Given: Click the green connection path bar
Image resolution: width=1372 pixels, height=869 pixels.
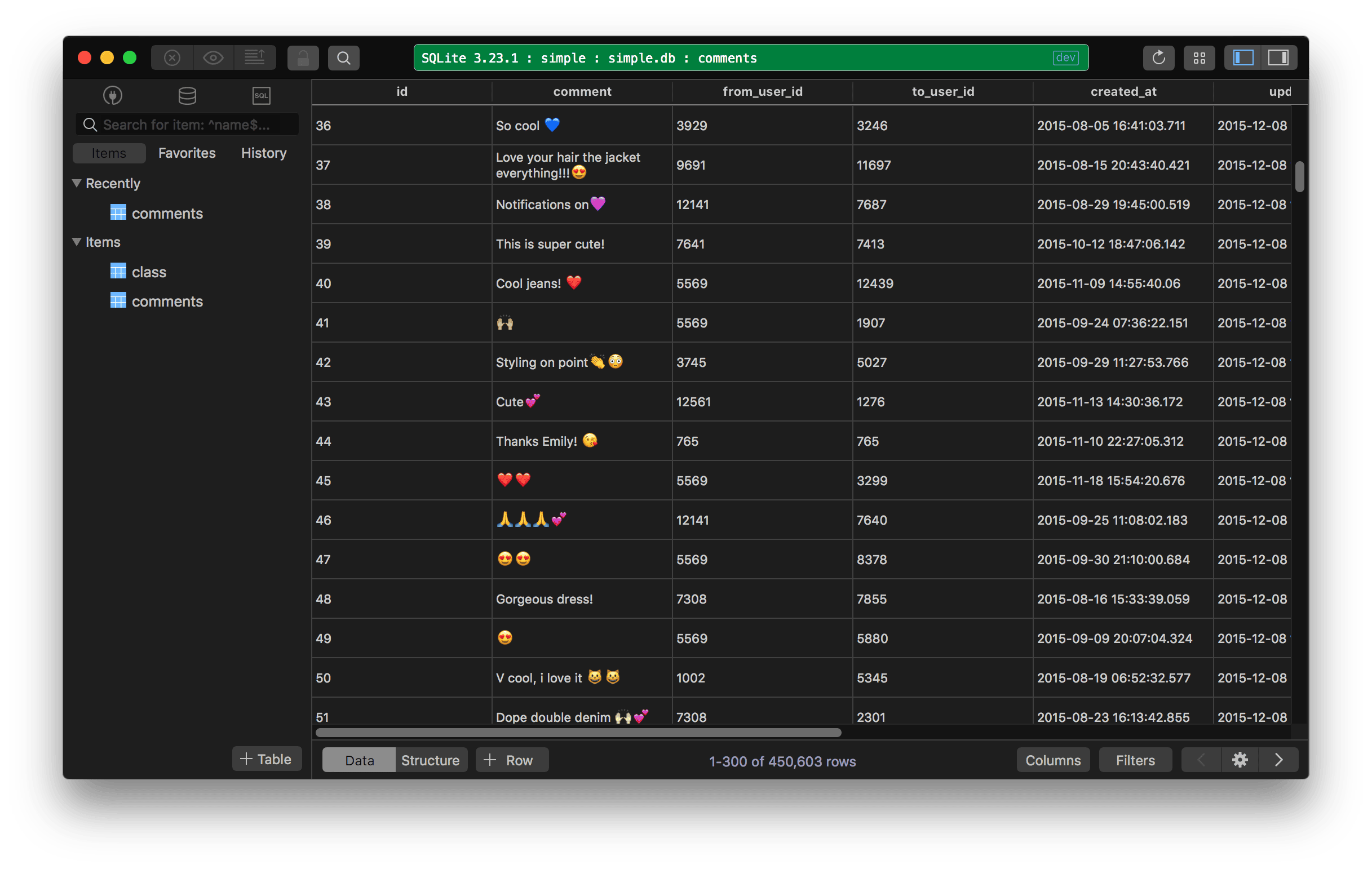Looking at the screenshot, I should (751, 57).
